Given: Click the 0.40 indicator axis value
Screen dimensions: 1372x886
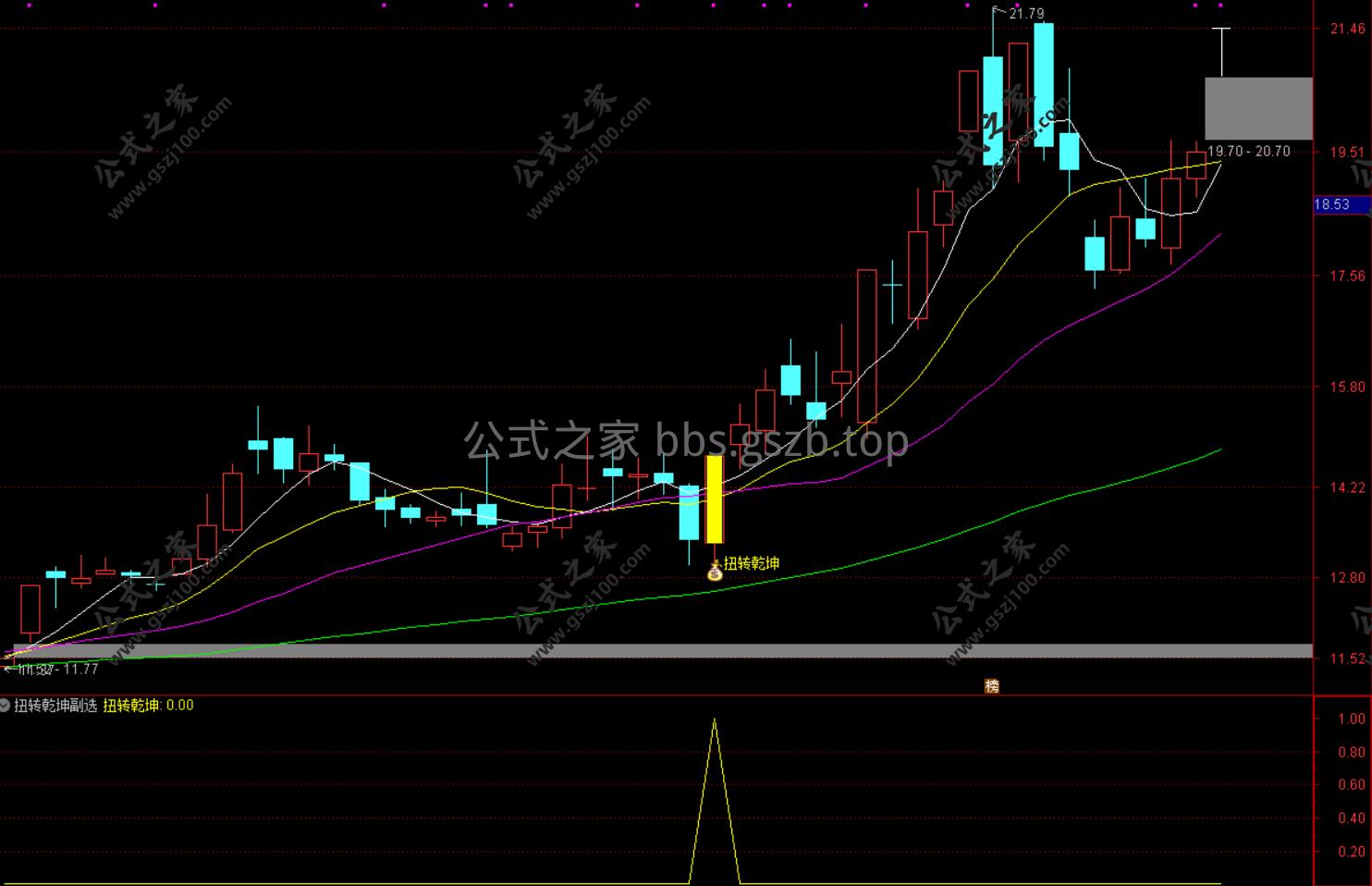Looking at the screenshot, I should (1351, 818).
